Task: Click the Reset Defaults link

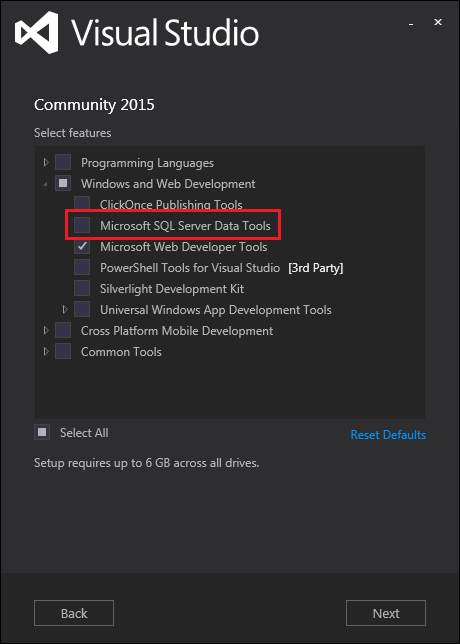Action: (x=388, y=435)
